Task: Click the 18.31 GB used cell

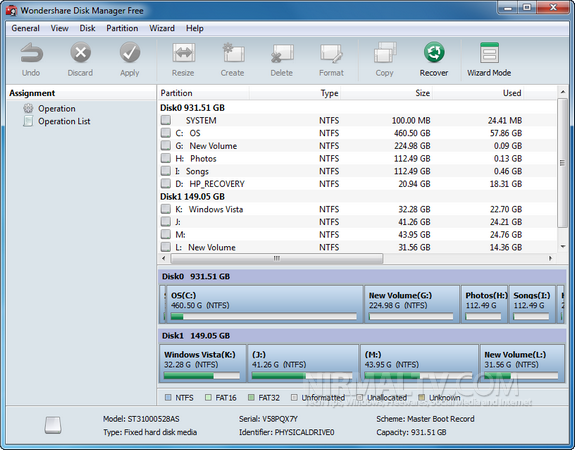Action: (506, 184)
